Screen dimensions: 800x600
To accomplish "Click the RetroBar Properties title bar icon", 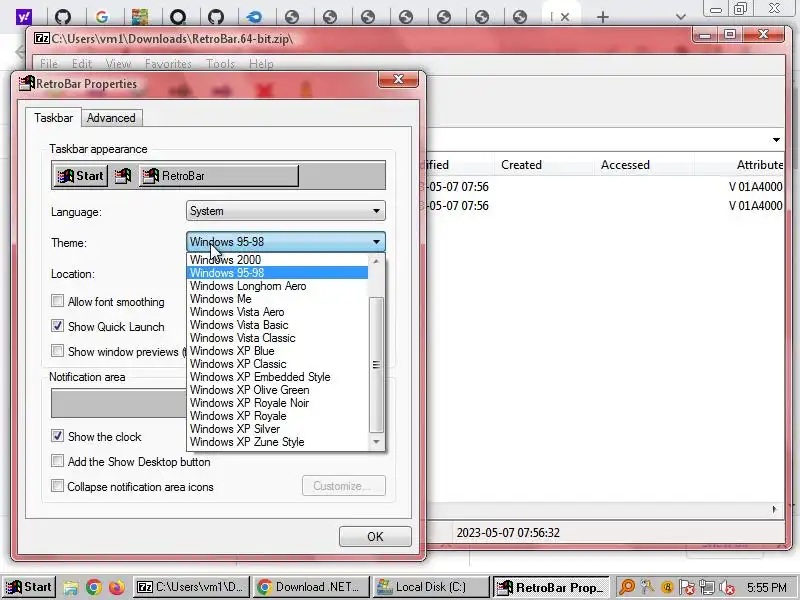I will click(27, 83).
